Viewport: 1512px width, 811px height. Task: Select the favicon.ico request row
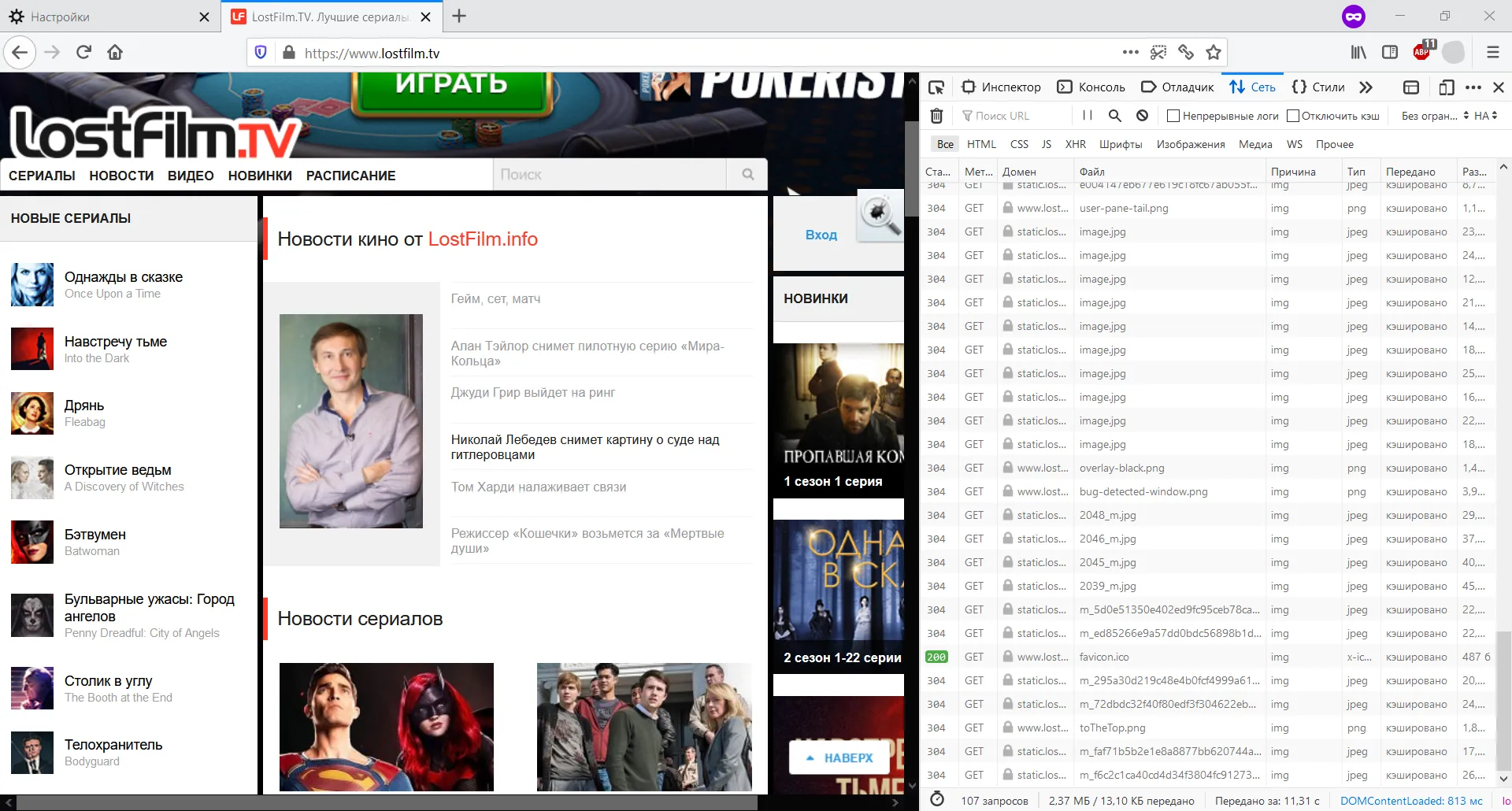pos(1208,657)
